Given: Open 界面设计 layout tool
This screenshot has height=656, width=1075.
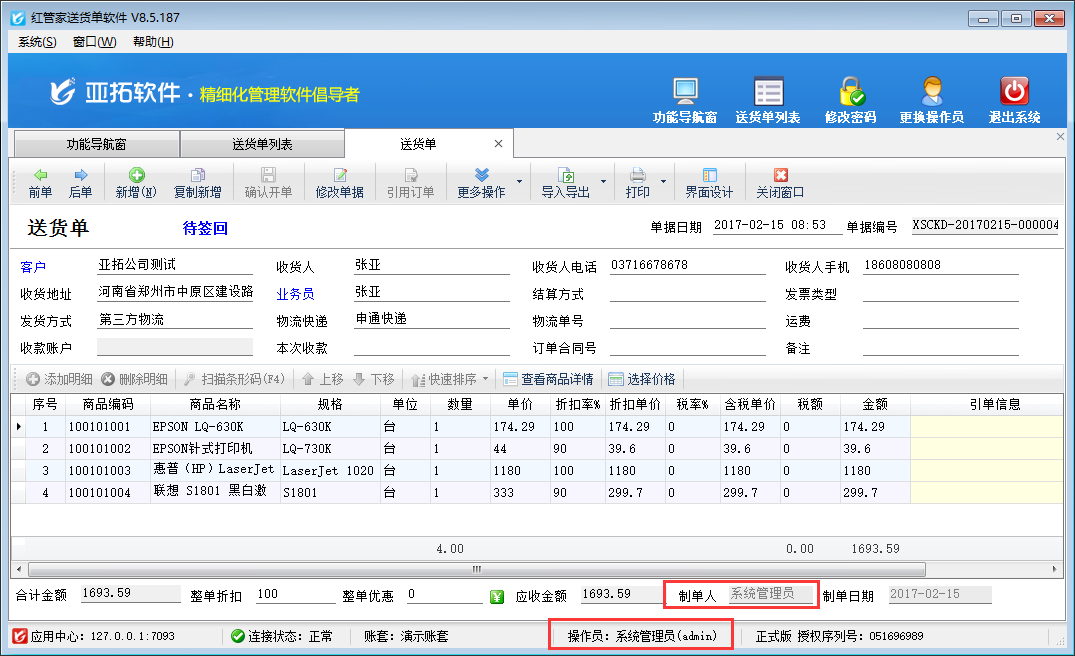Looking at the screenshot, I should [709, 183].
